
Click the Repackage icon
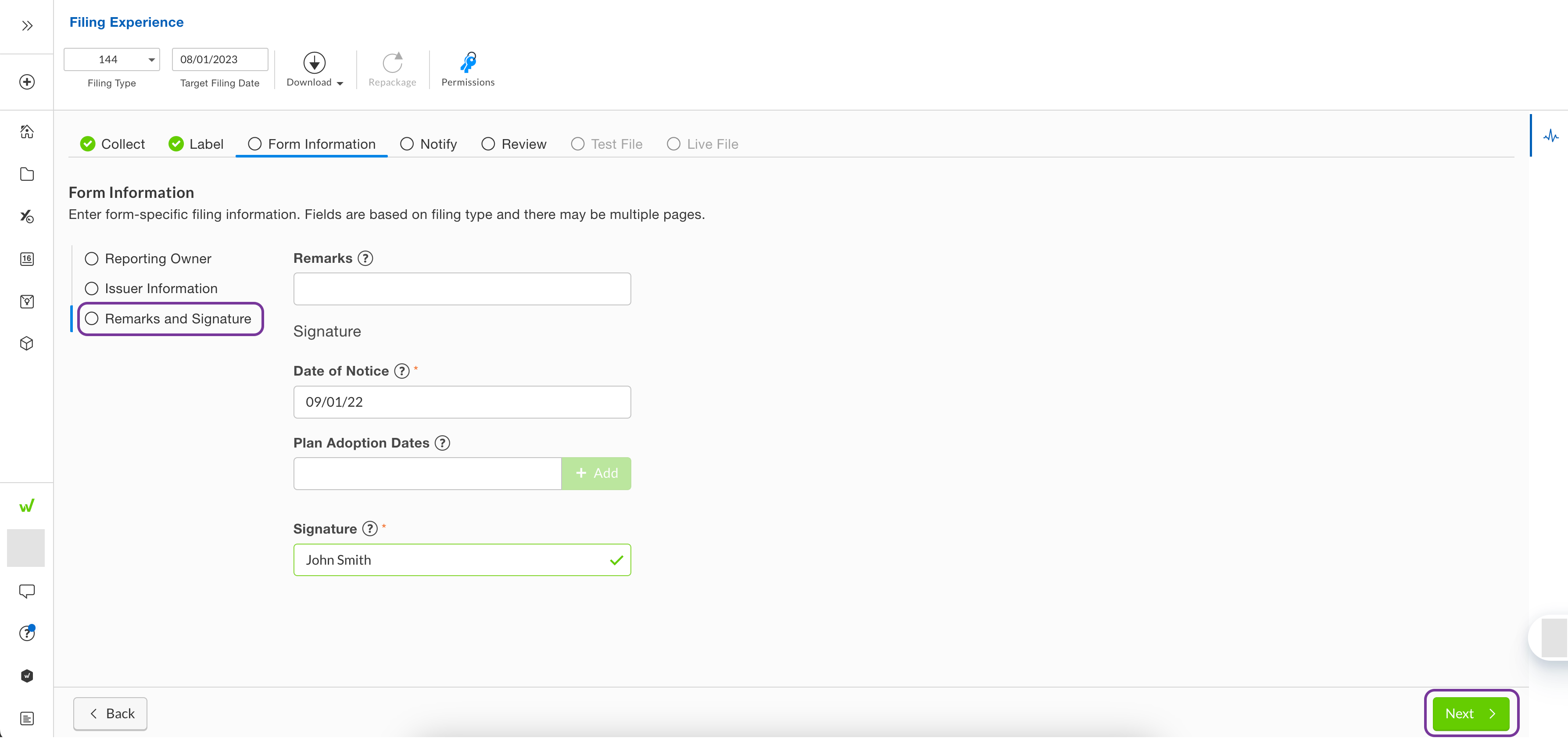point(392,61)
